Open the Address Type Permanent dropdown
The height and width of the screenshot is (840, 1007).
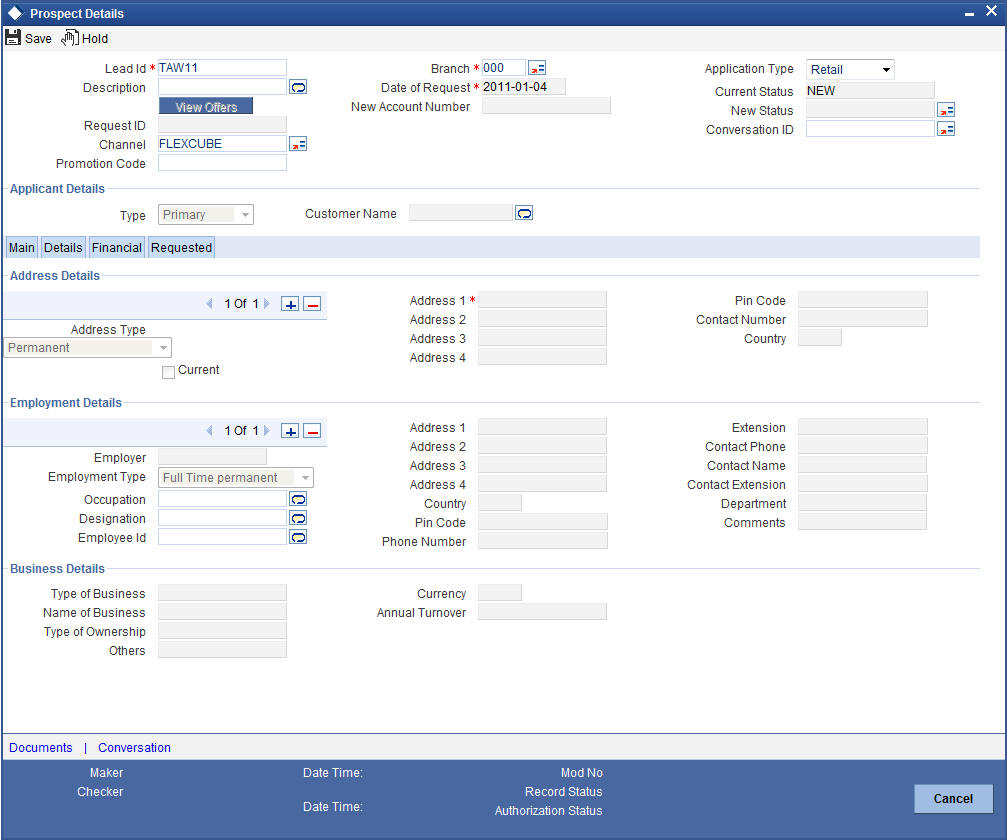87,348
